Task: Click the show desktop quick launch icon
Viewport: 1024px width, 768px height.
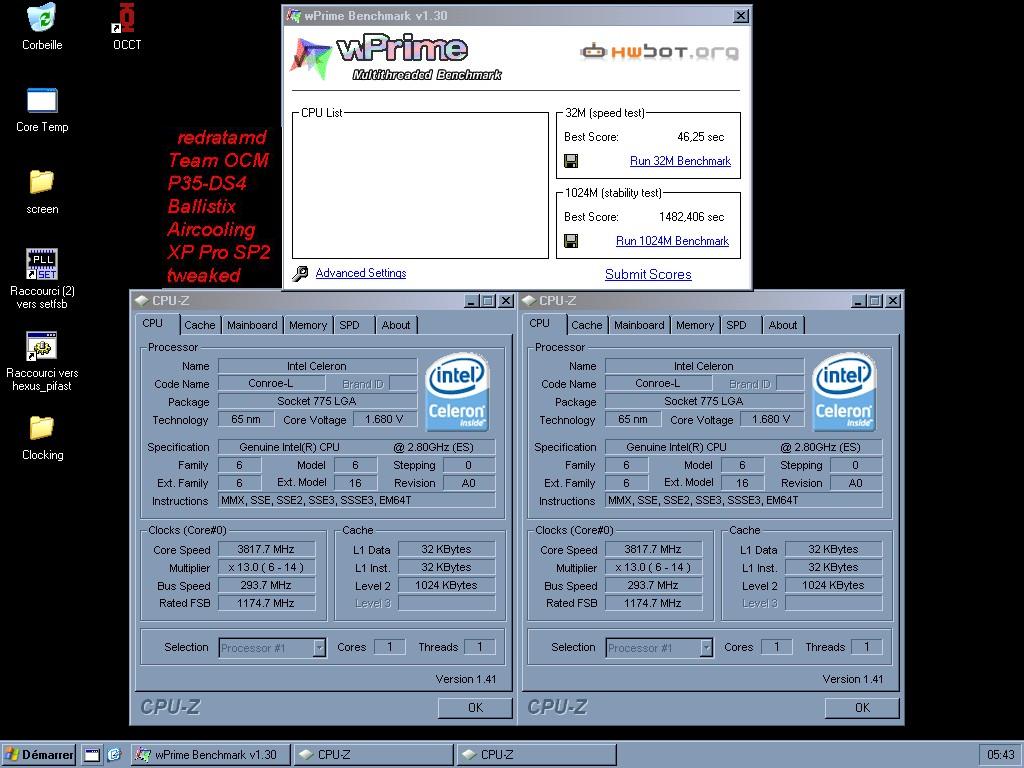Action: pos(92,755)
